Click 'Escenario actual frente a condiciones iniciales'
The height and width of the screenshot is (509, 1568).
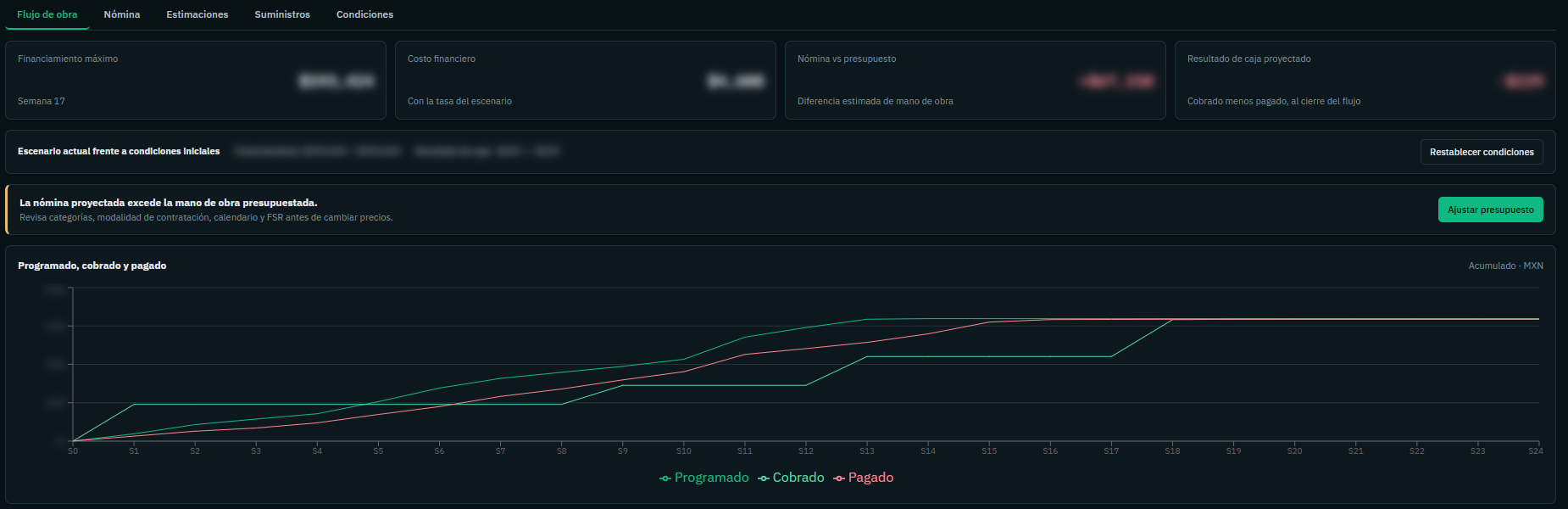(119, 151)
